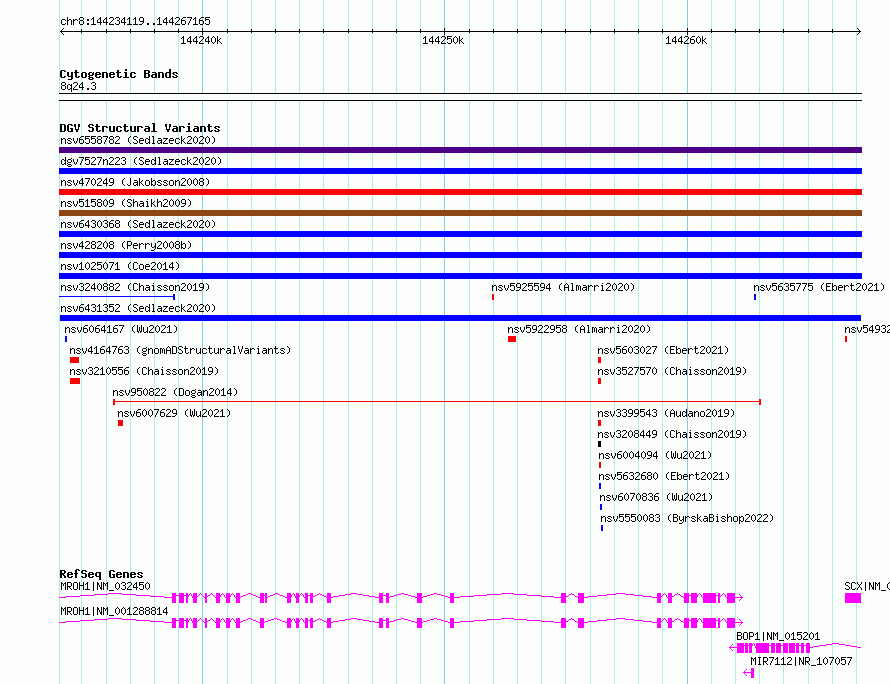The image size is (890, 684).
Task: Select the blue nsv1025071 Coe2014 bar
Action: [460, 276]
